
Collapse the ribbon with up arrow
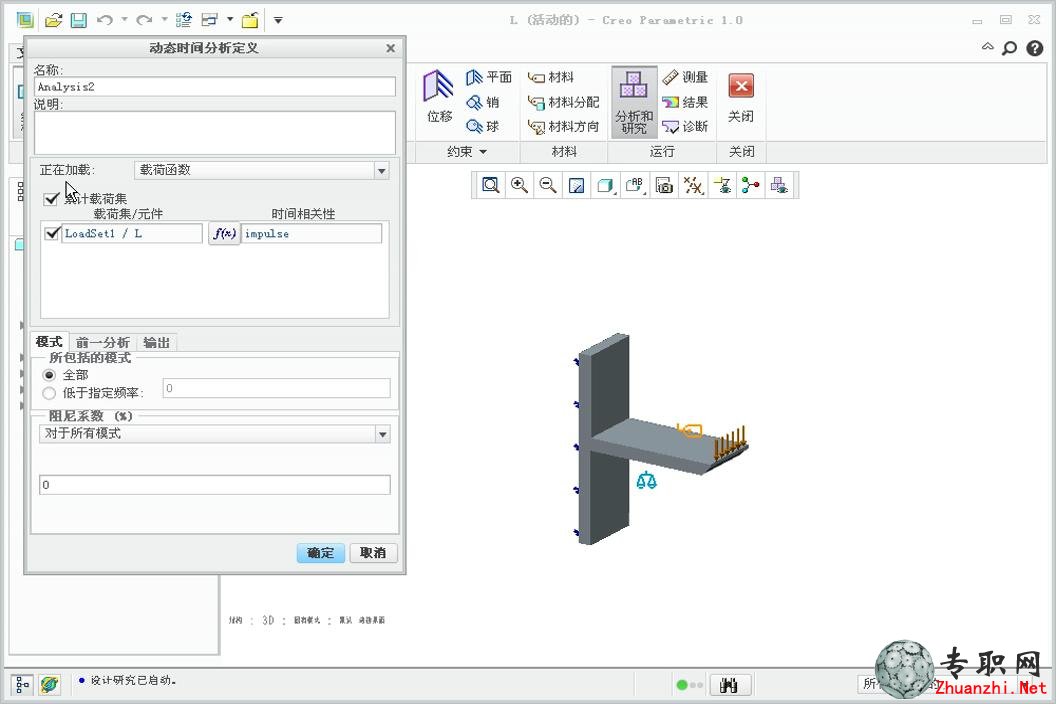pos(987,46)
